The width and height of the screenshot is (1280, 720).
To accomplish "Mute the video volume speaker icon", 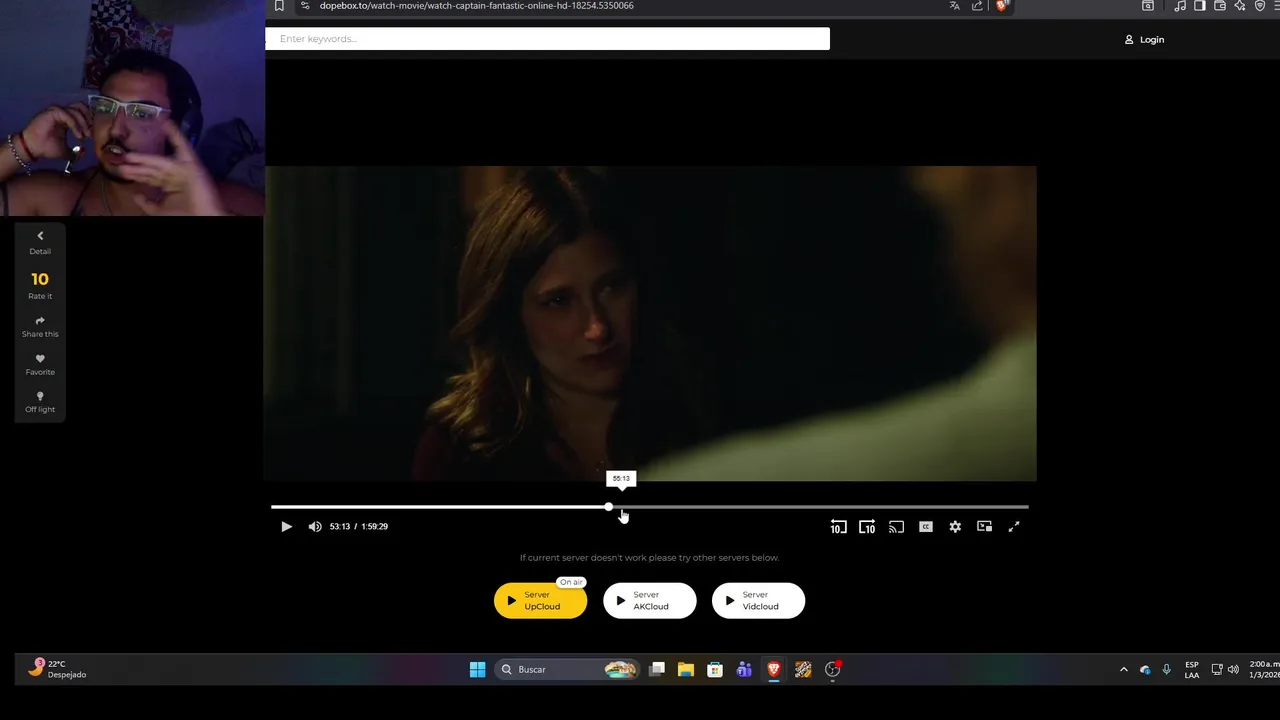I will [315, 527].
